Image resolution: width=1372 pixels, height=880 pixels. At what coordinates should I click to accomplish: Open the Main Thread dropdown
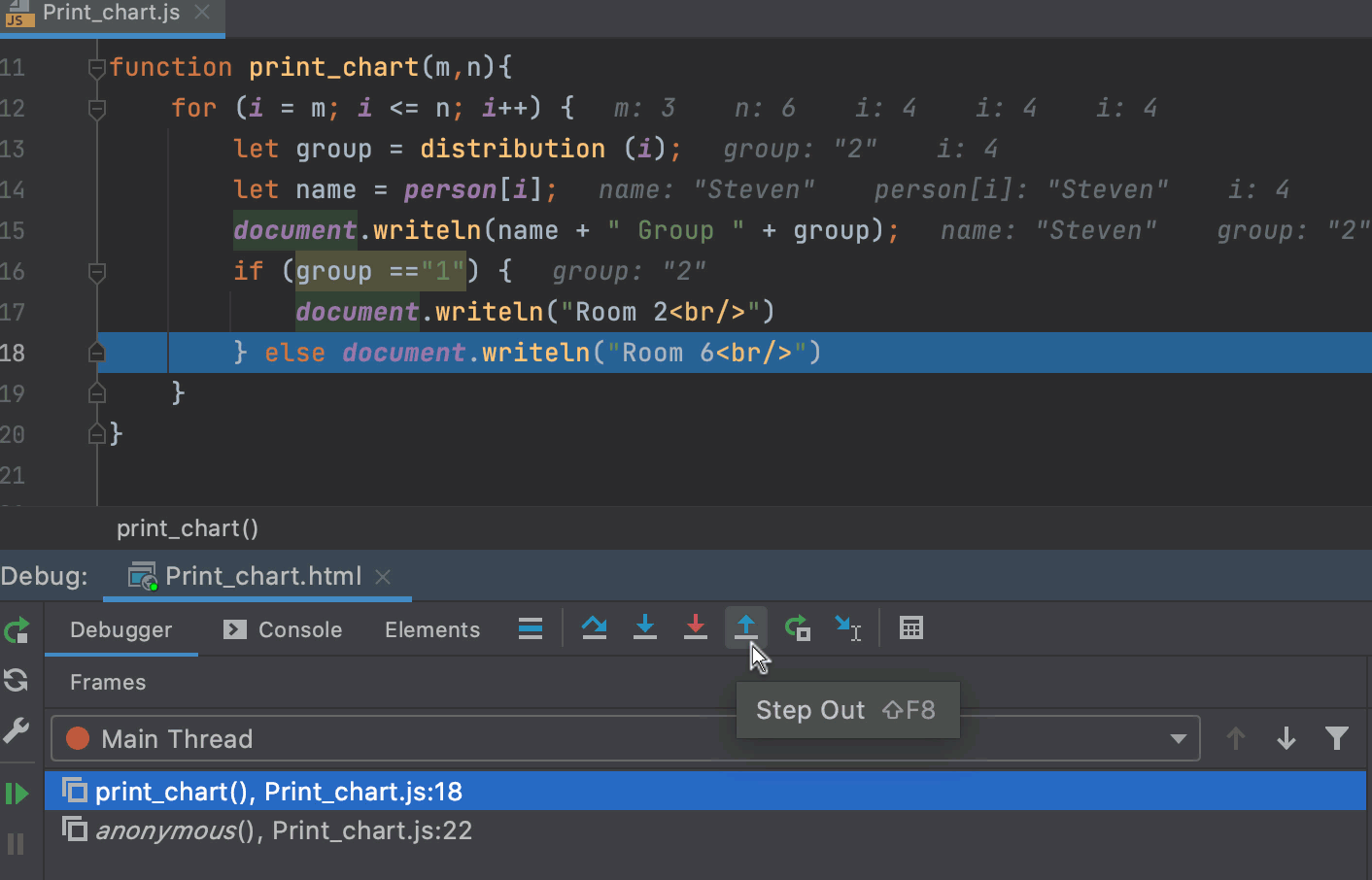pos(625,739)
